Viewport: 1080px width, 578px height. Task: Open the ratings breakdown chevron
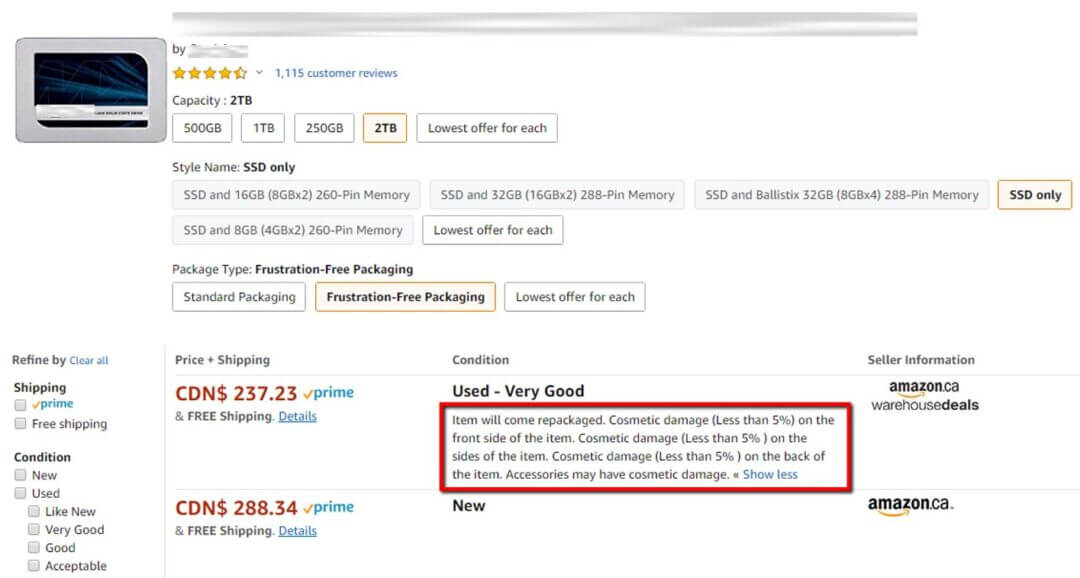pyautogui.click(x=259, y=73)
